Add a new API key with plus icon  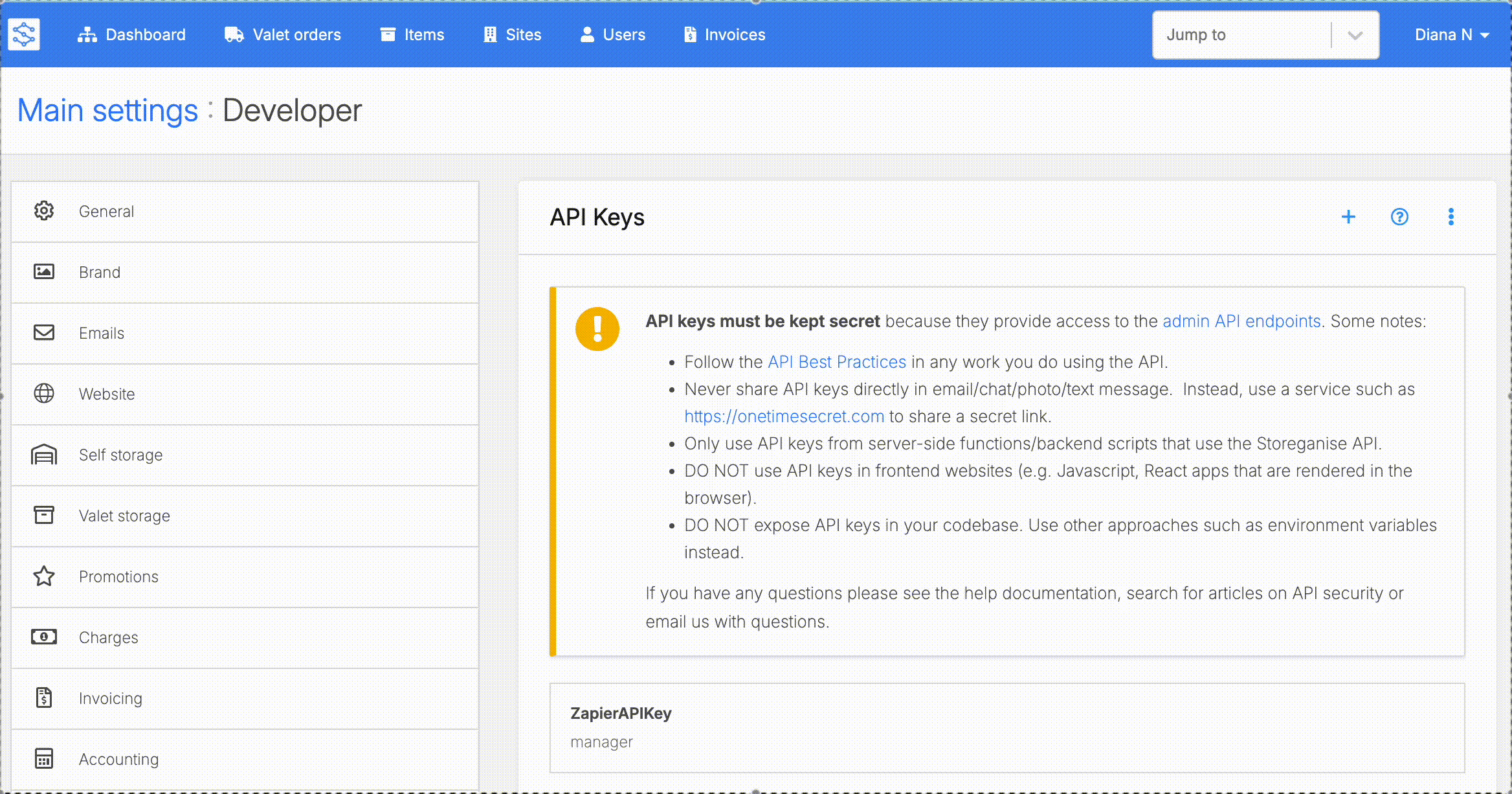coord(1348,217)
